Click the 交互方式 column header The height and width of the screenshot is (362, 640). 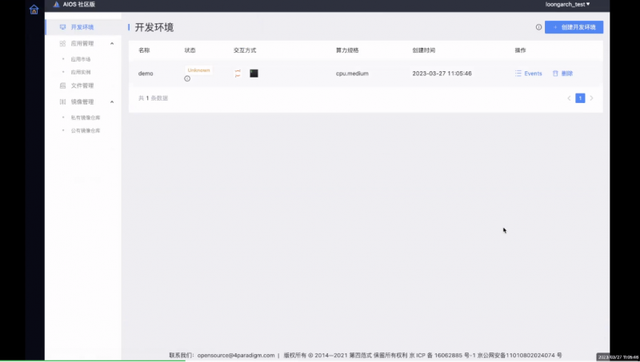point(245,51)
